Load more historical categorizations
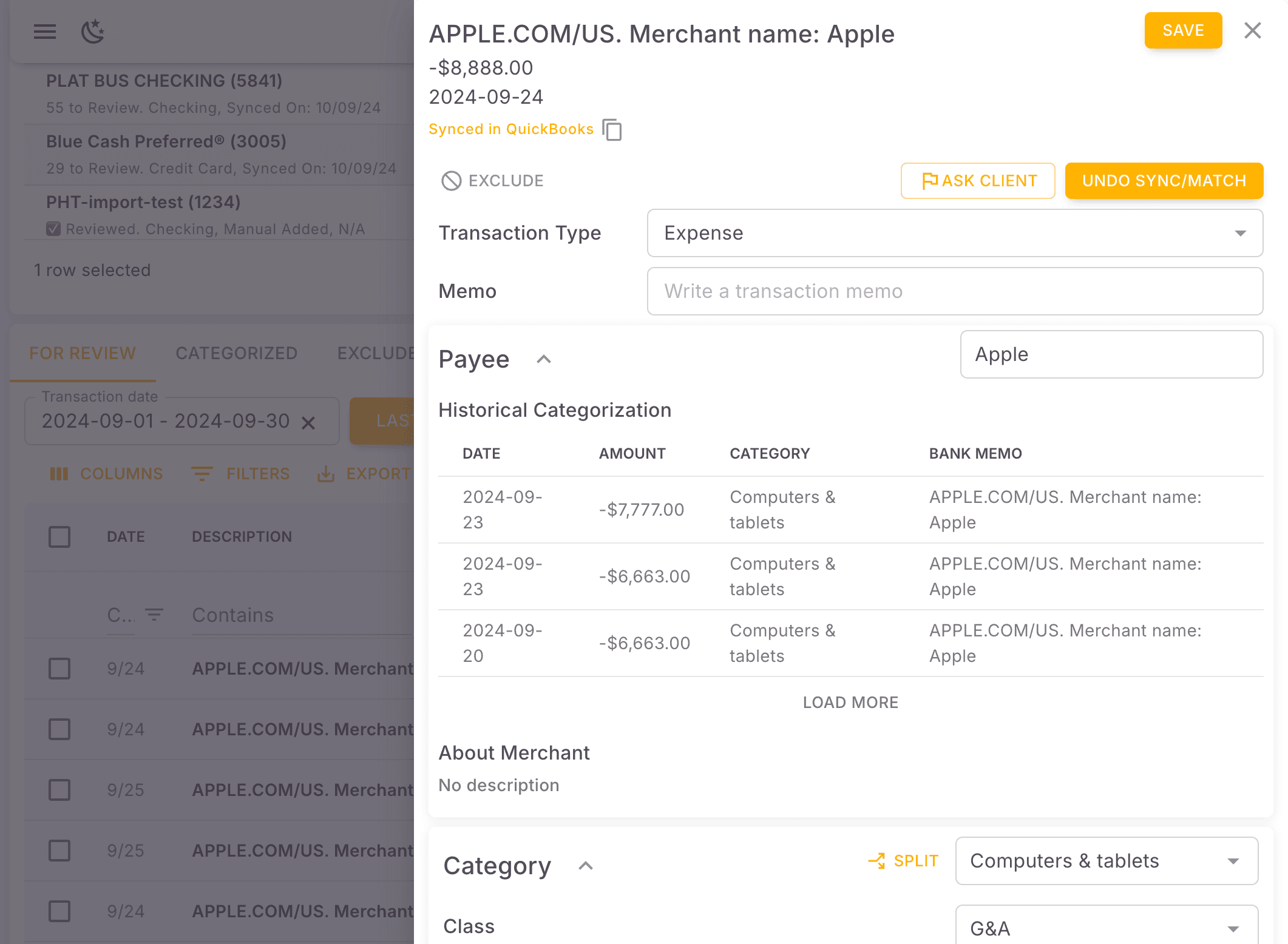1288x944 pixels. tap(850, 702)
